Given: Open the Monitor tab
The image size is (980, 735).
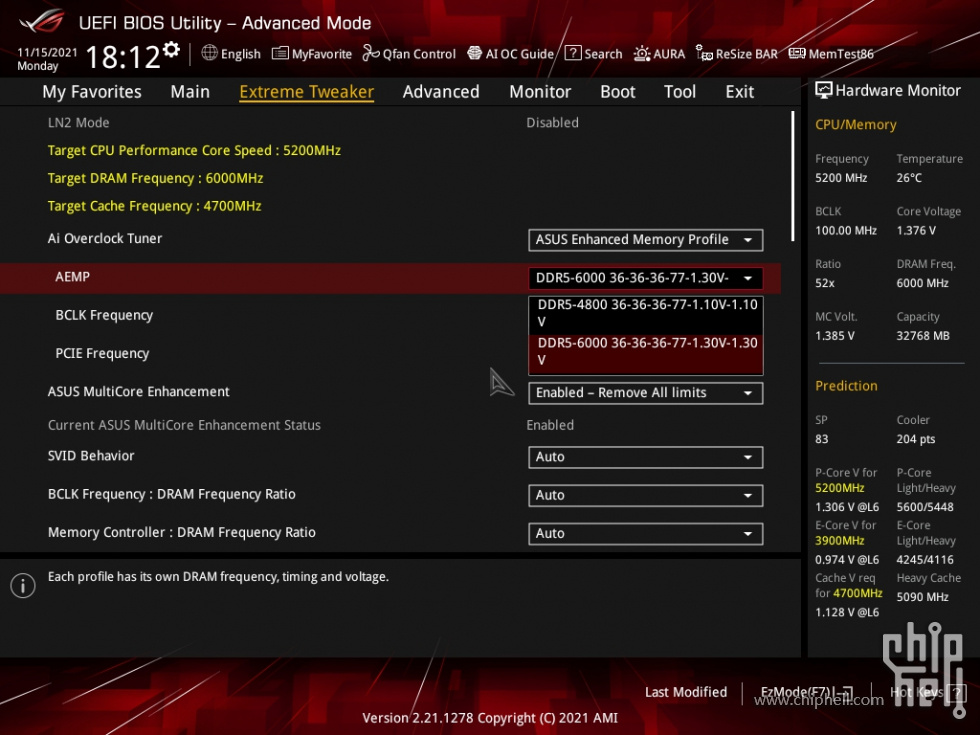Looking at the screenshot, I should pyautogui.click(x=540, y=92).
